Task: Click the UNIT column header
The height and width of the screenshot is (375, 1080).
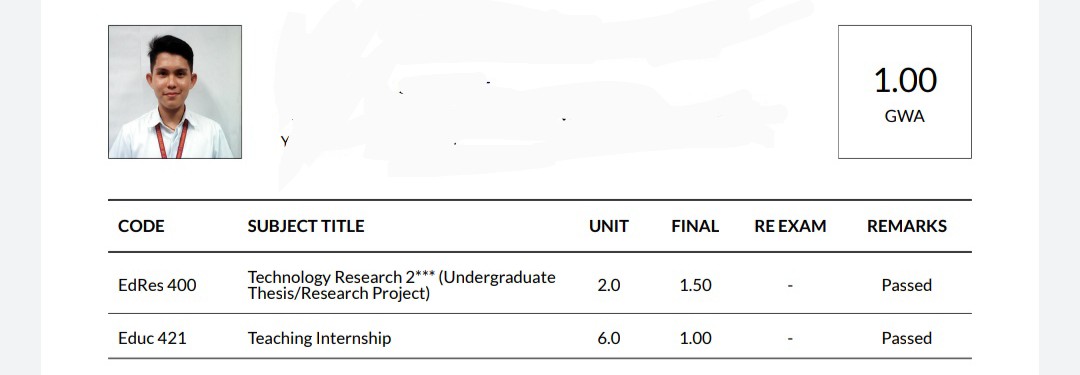Action: (609, 226)
